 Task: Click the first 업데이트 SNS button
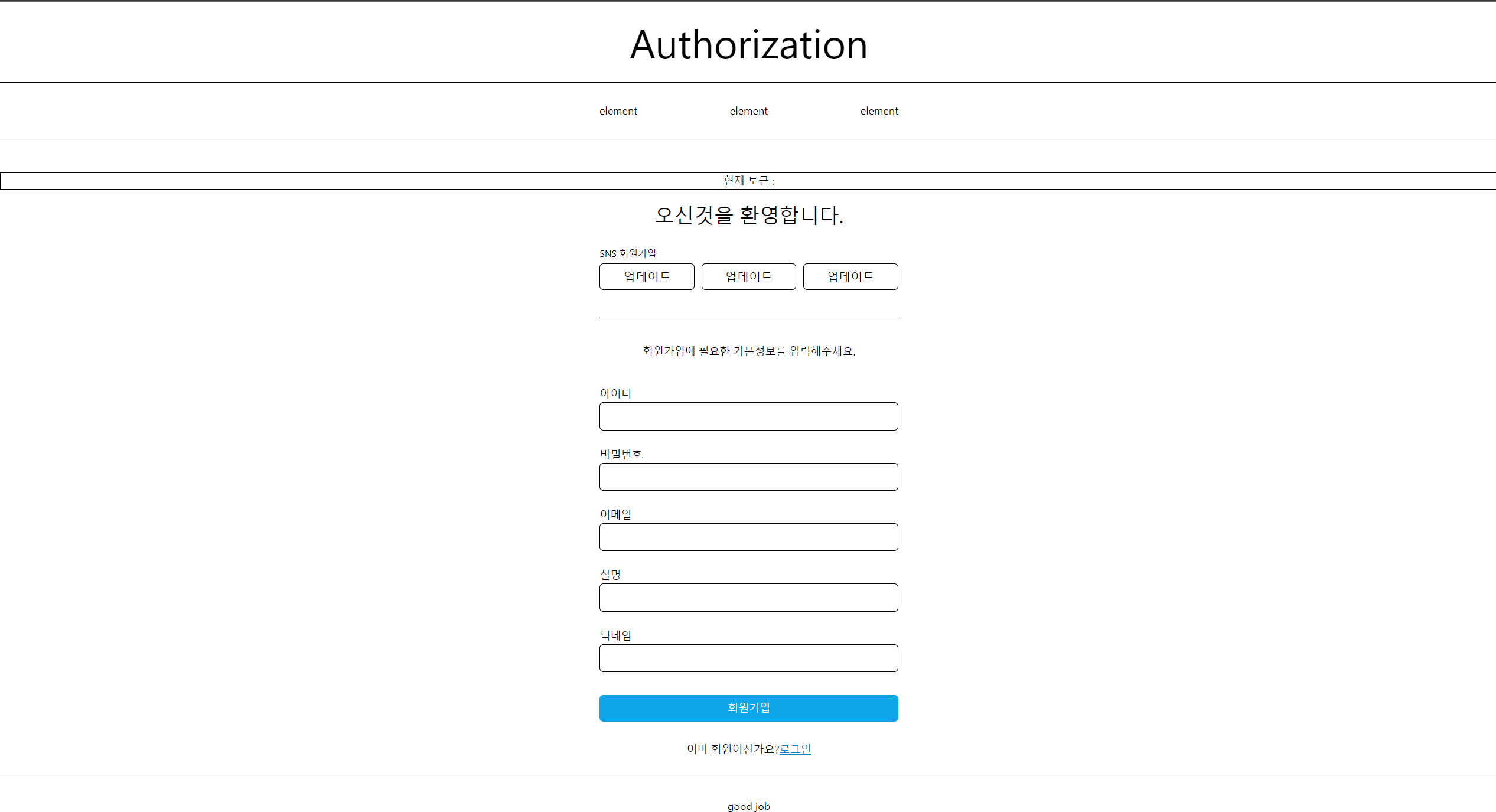click(647, 276)
